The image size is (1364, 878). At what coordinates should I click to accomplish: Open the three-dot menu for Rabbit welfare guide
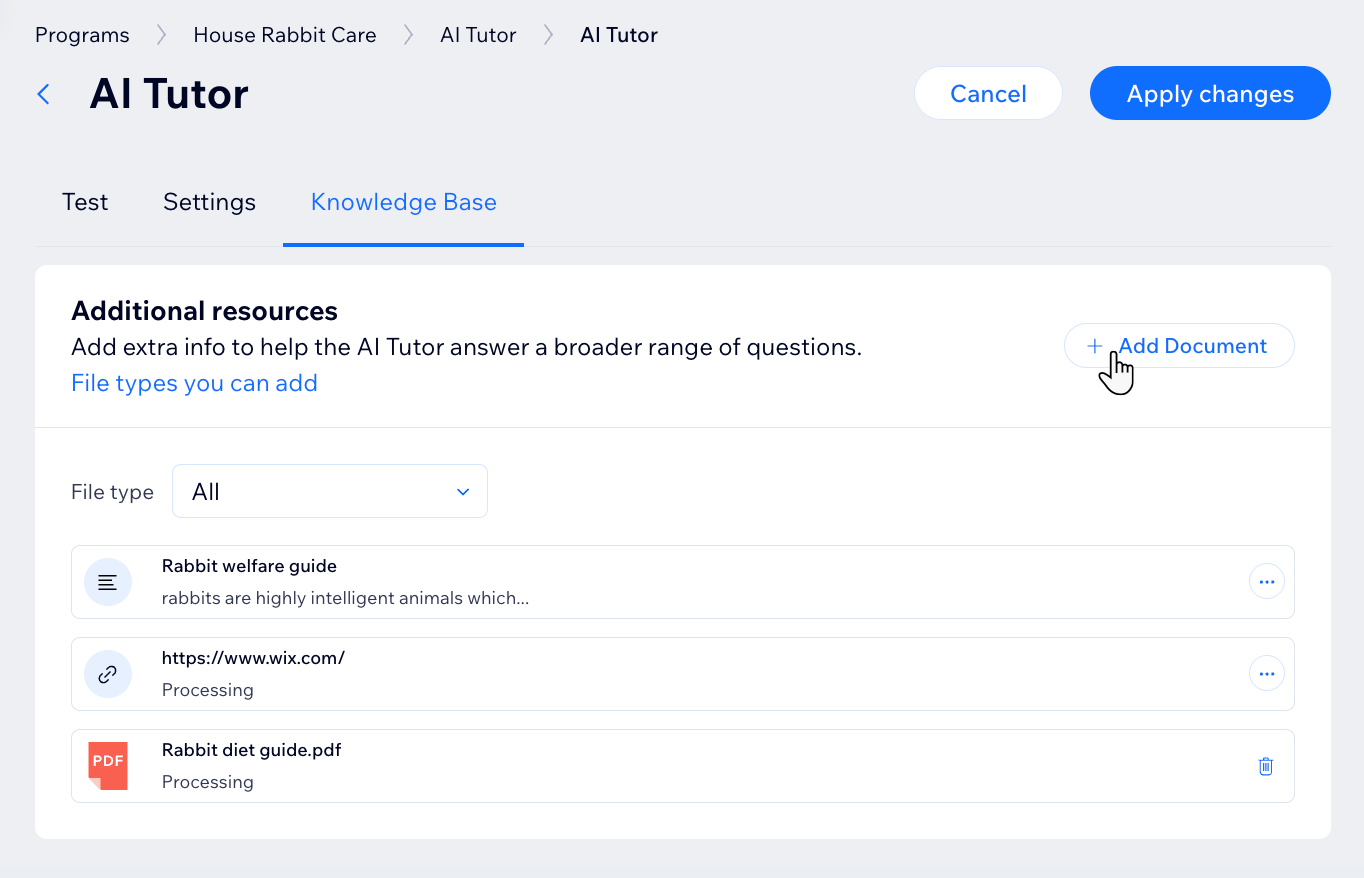pos(1266,581)
